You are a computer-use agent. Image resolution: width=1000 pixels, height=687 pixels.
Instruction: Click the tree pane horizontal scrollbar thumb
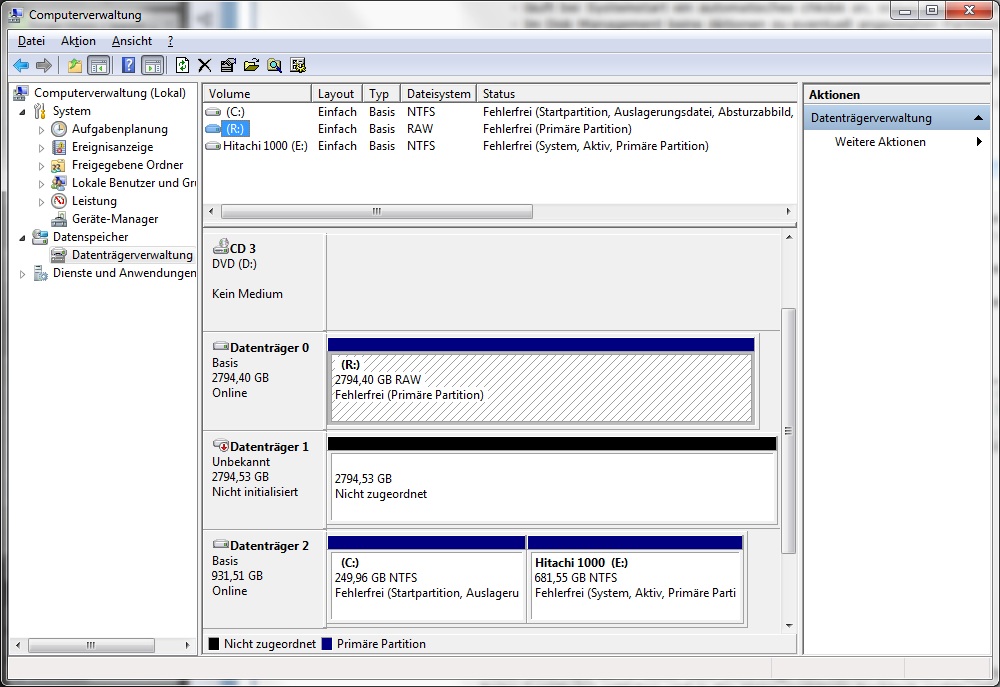(x=91, y=645)
